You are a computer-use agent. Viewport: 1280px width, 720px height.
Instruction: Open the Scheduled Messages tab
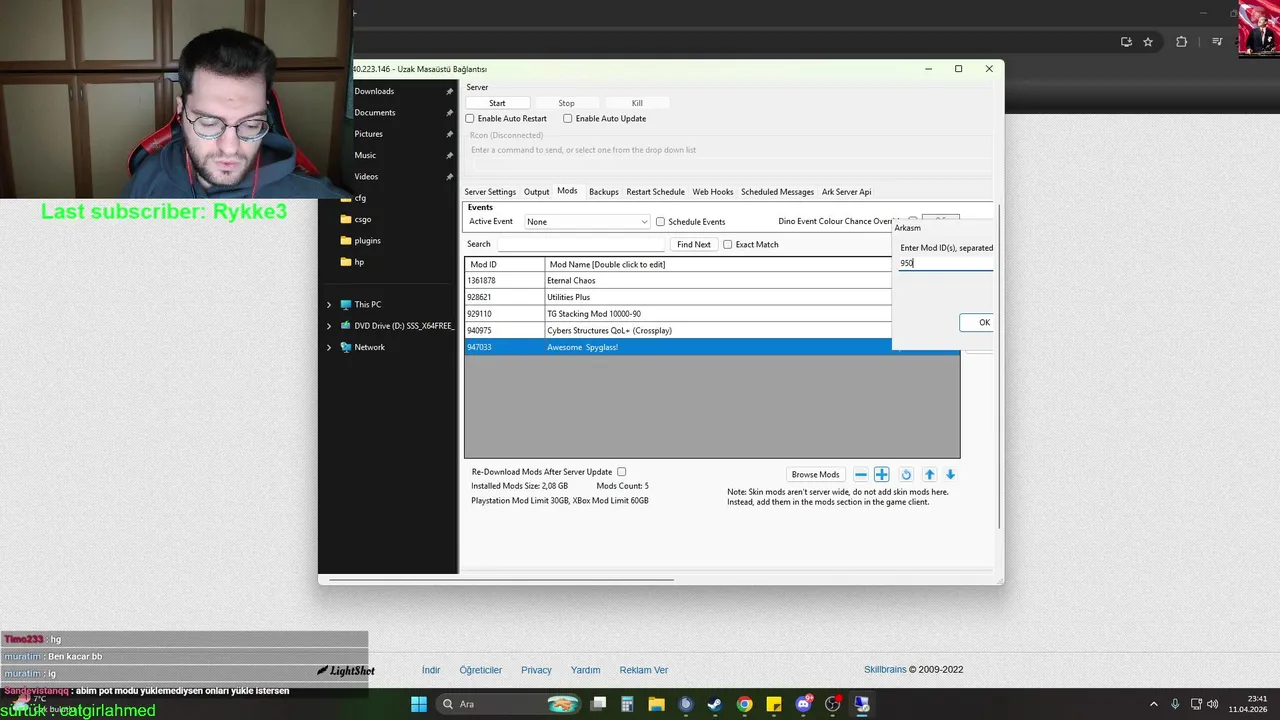coord(777,192)
